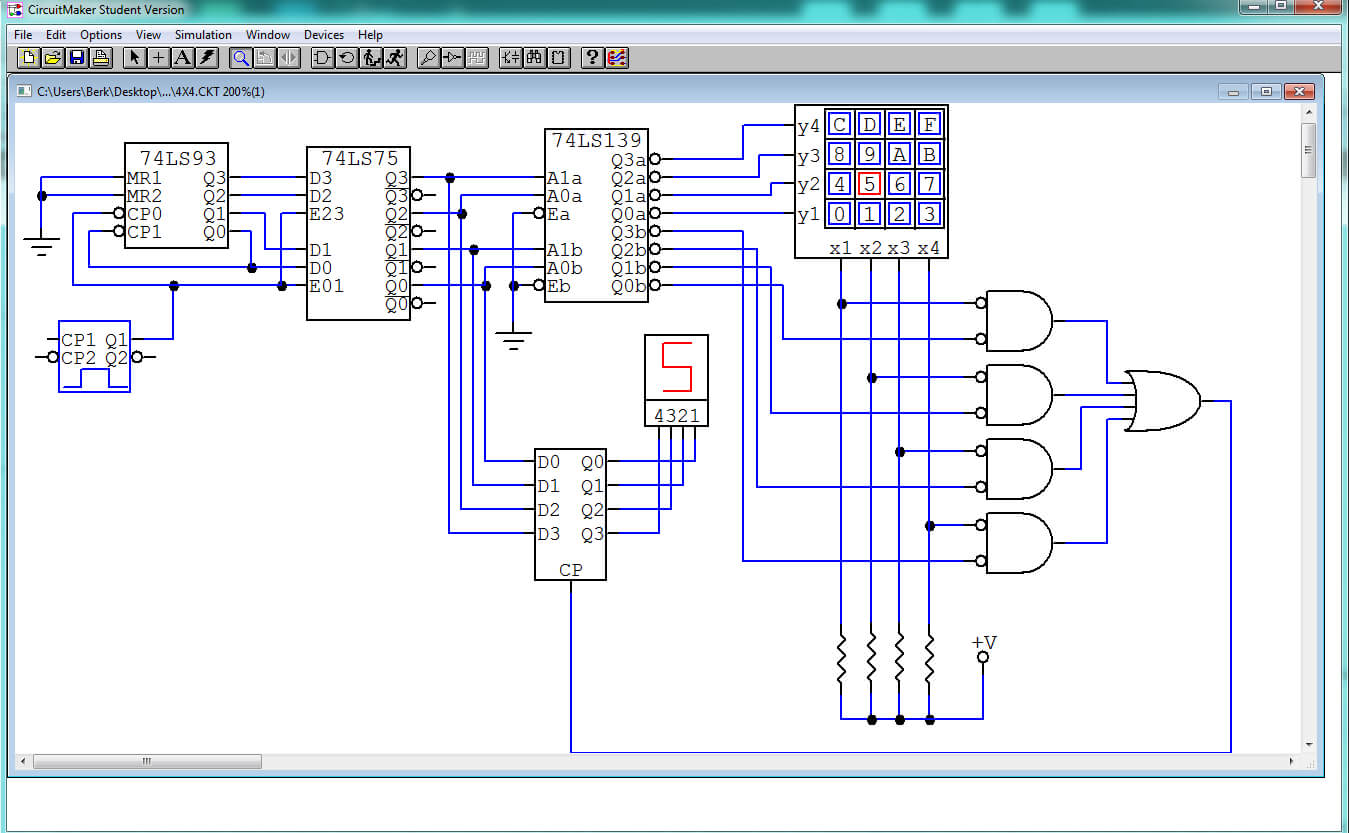Image resolution: width=1349 pixels, height=833 pixels.
Task: Click the horizontal scrollbar thumb
Action: pyautogui.click(x=147, y=762)
